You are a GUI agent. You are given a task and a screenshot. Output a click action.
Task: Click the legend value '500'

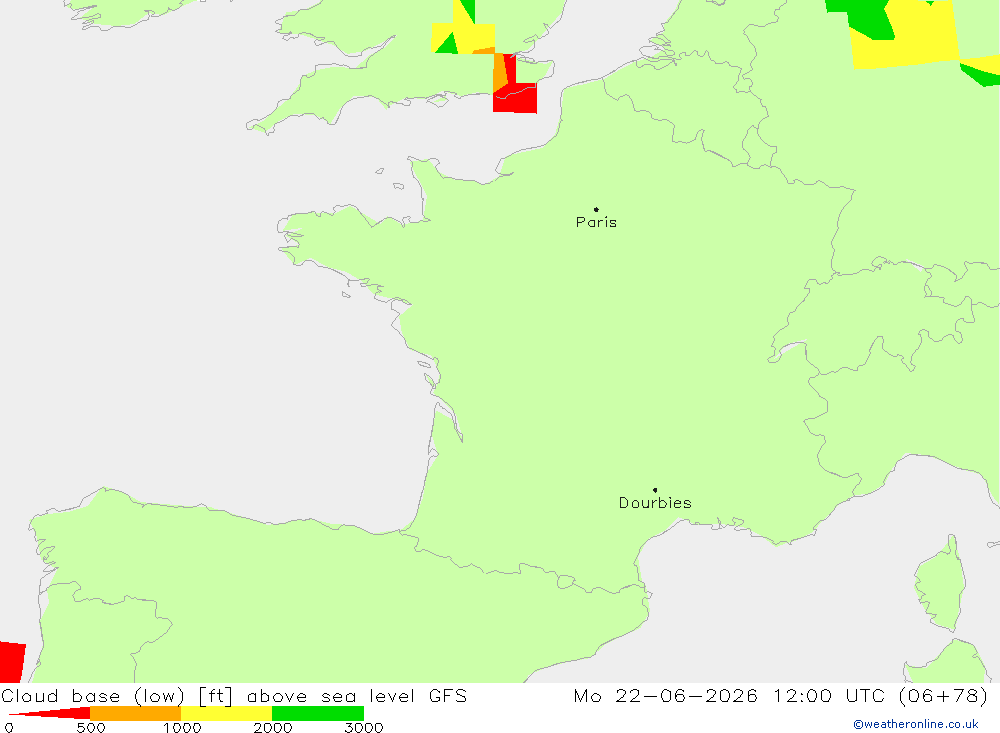click(x=91, y=728)
